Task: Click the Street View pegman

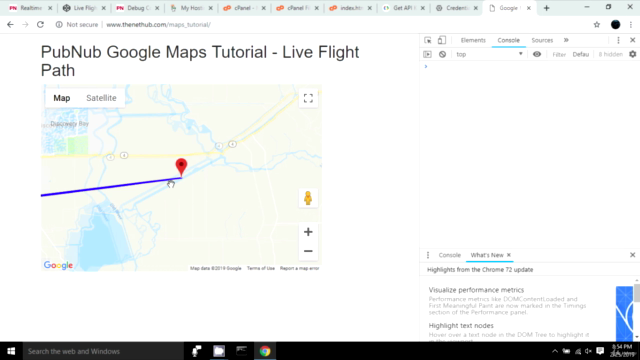Action: 308,198
